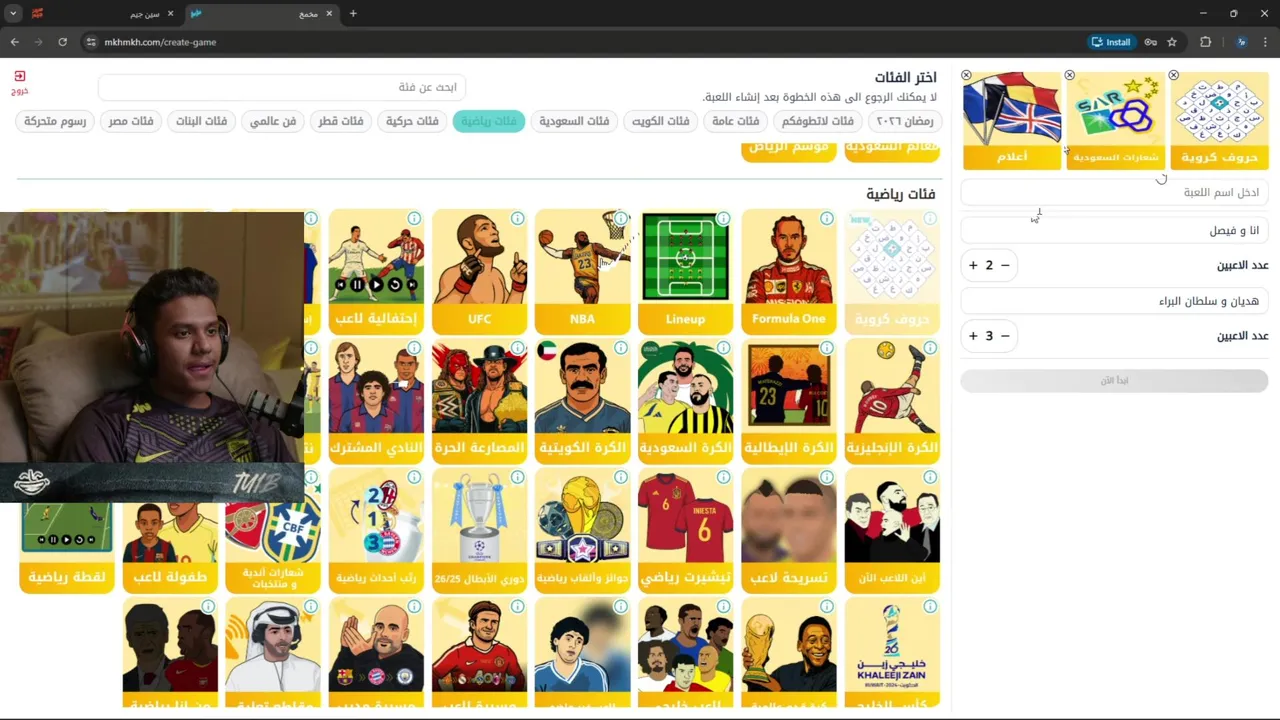Screen dimensions: 1280x720
Task: Choose the لقطة رياضية category card
Action: pyautogui.click(x=67, y=547)
